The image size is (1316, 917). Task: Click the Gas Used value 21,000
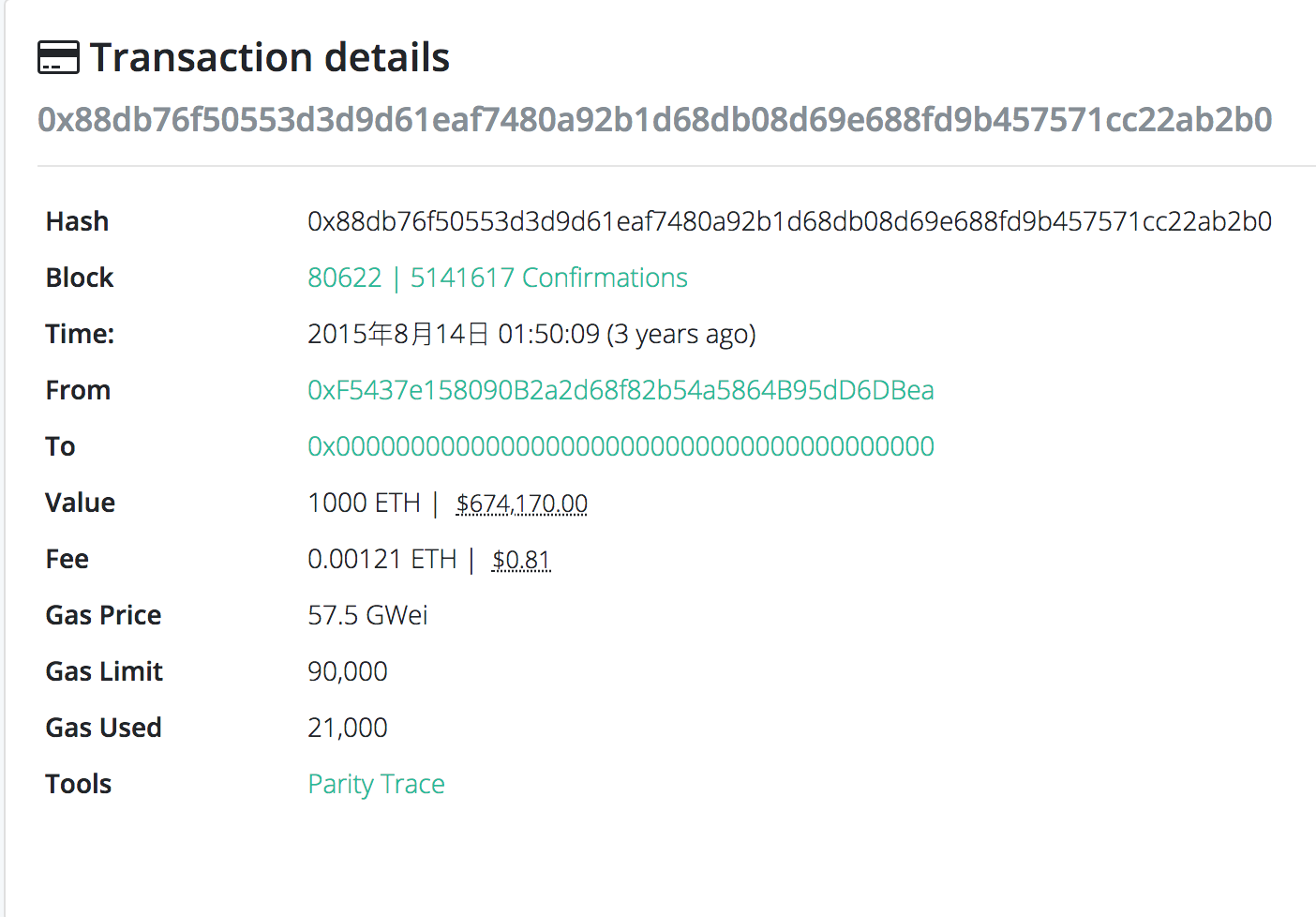[x=348, y=728]
